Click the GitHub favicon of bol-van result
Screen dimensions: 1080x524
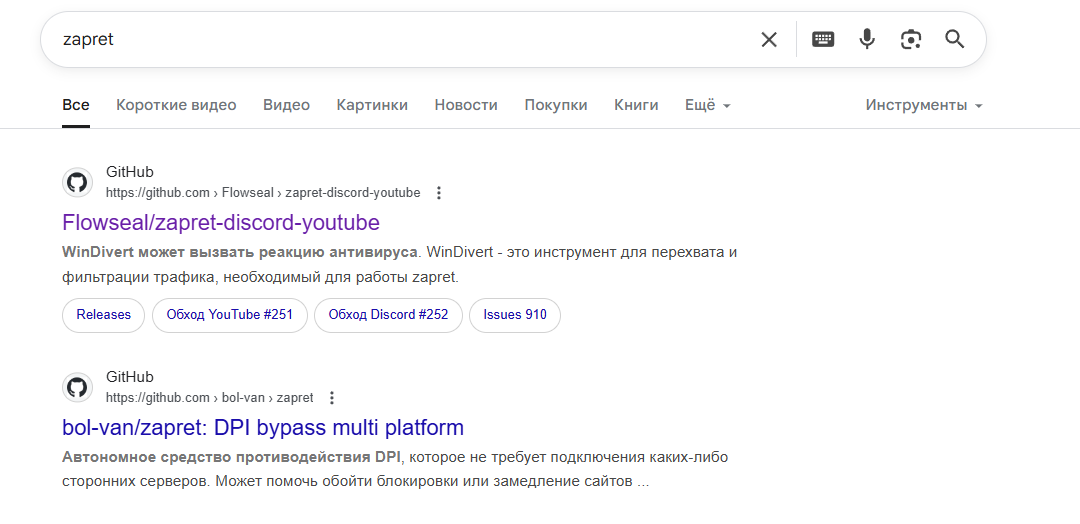pyautogui.click(x=77, y=388)
